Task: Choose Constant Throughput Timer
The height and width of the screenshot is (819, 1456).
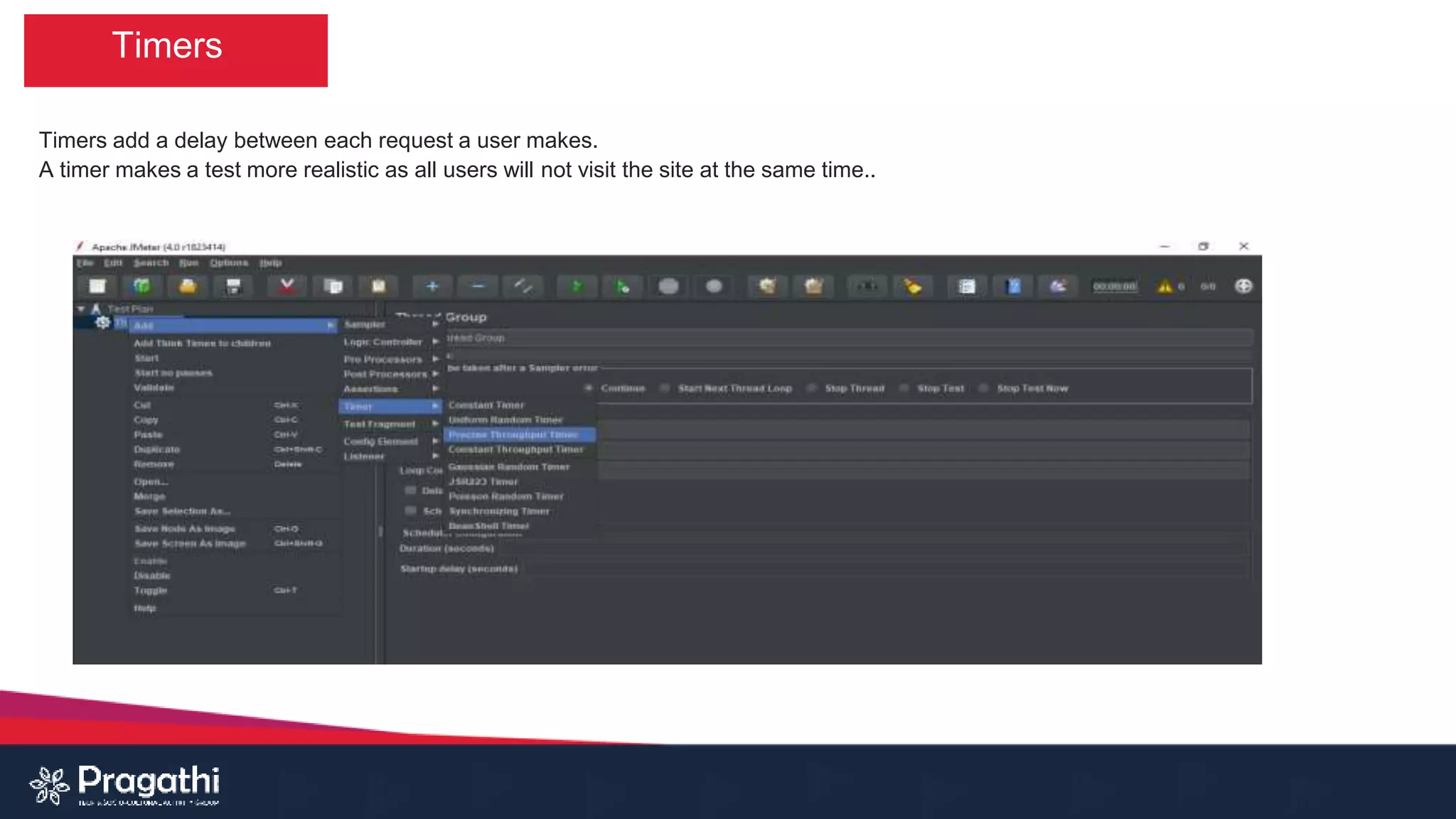Action: pyautogui.click(x=520, y=449)
